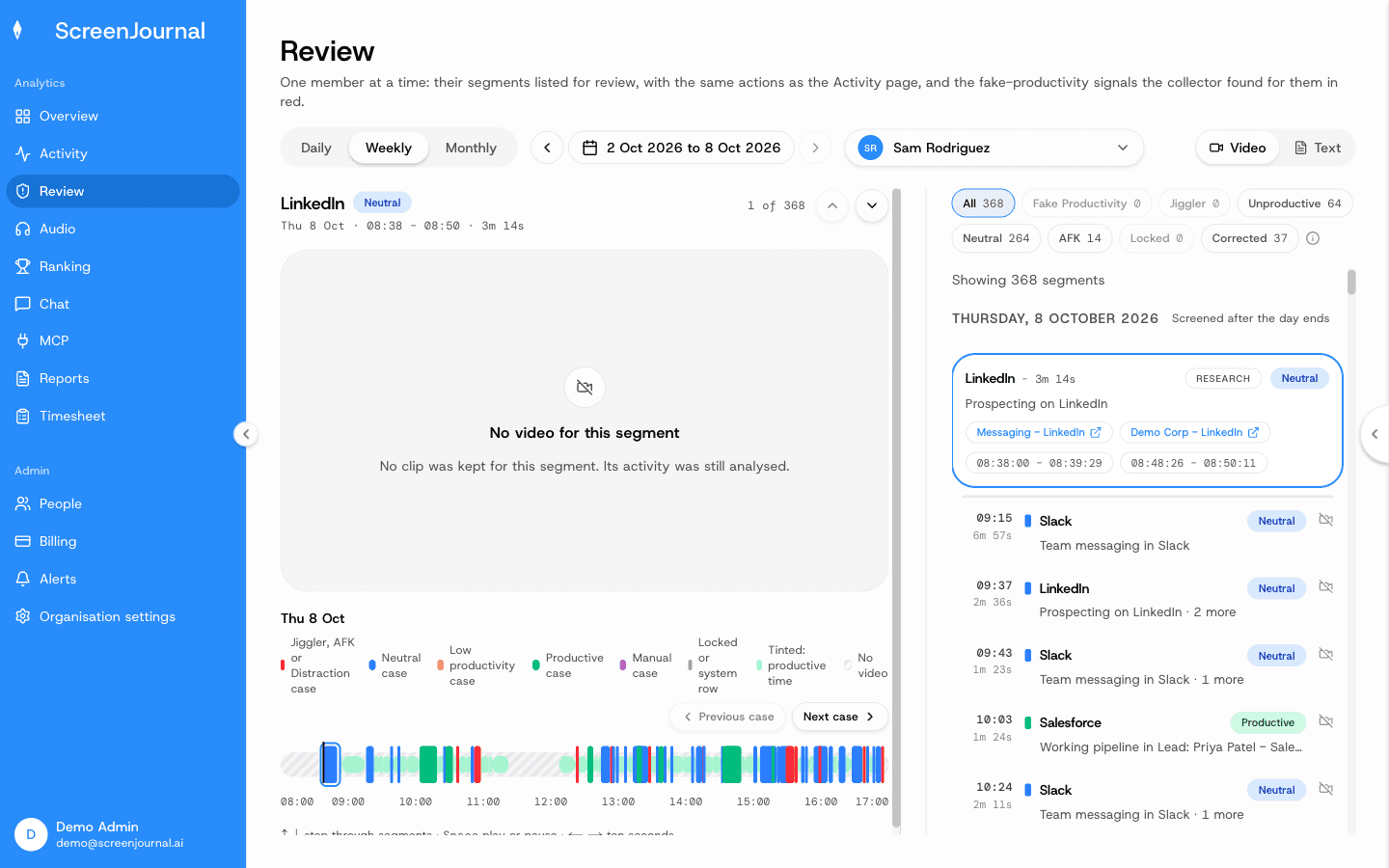
Task: Open the date range picker
Action: (682, 148)
